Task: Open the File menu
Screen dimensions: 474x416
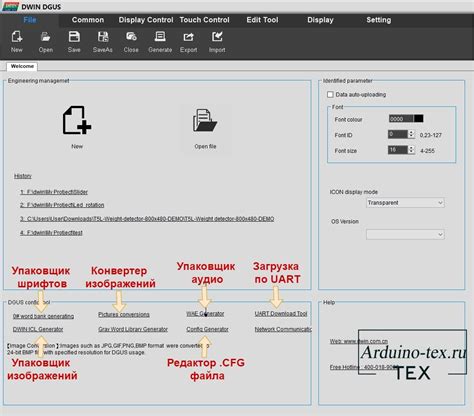Action: 30,20
